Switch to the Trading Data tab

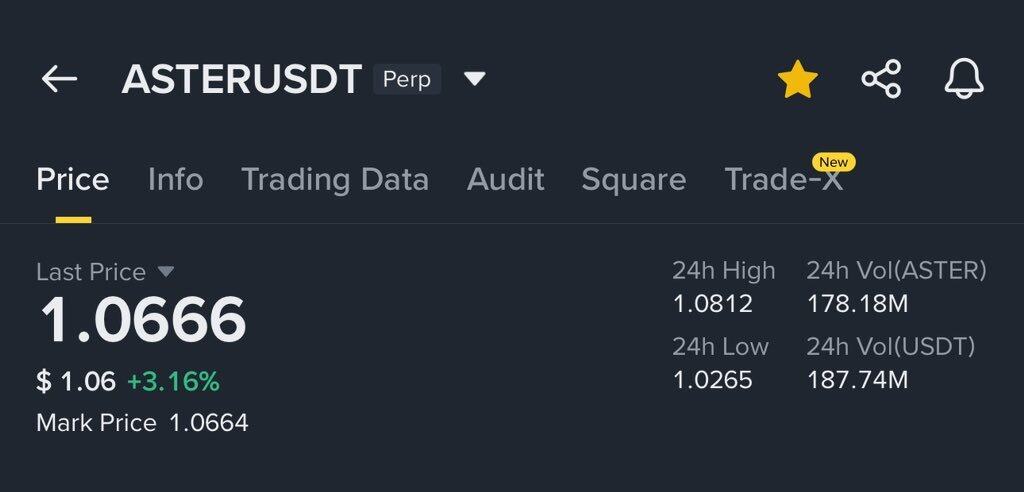tap(335, 180)
